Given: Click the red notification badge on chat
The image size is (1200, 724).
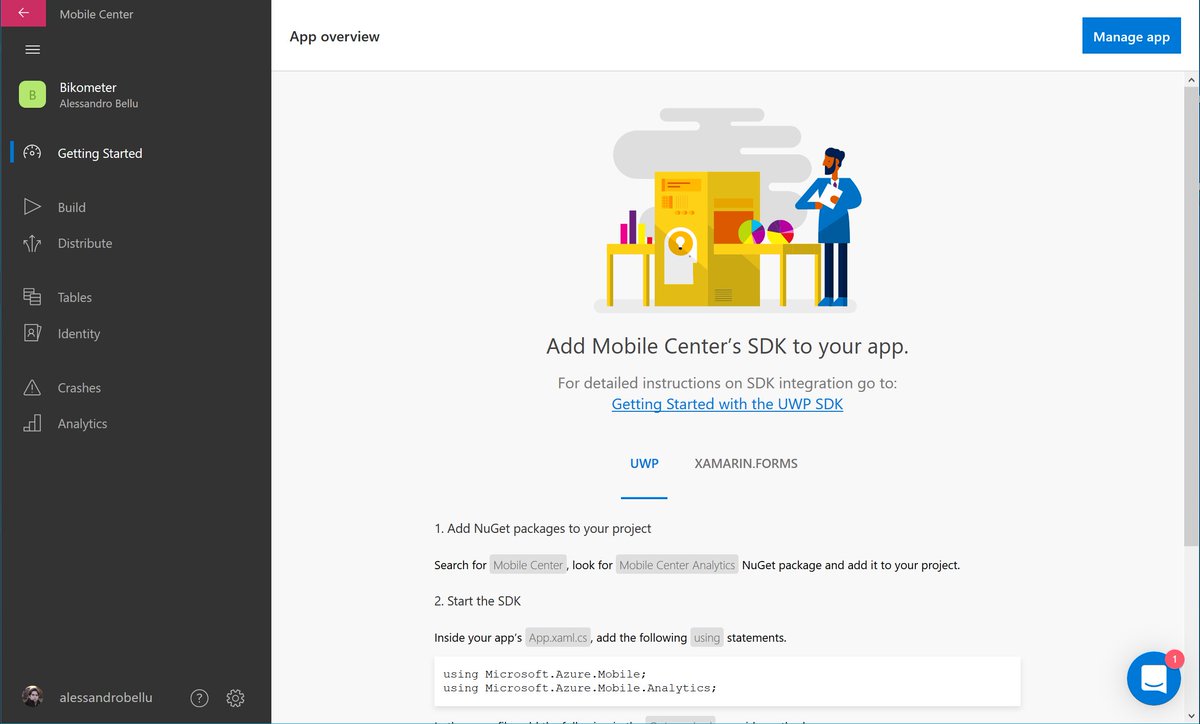Looking at the screenshot, I should tap(1175, 659).
